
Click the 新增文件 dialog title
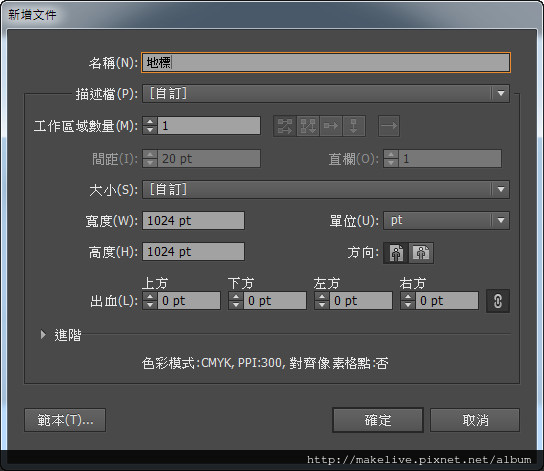32,15
